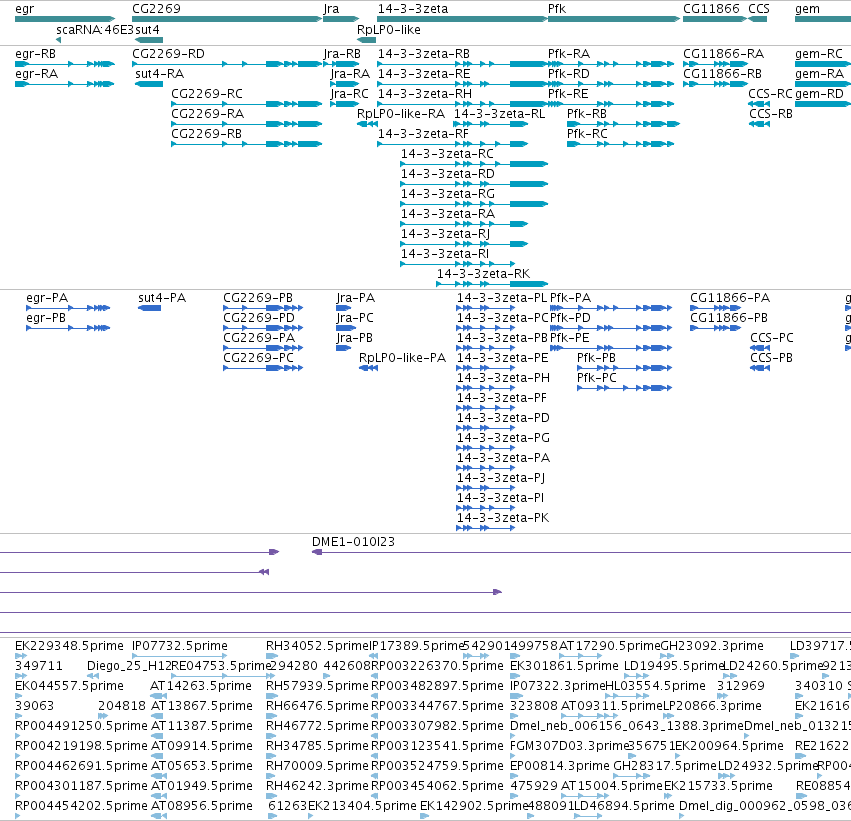Open the 14-3-3zeta-RL transcript
Viewport: 851px width, 821px height.
click(x=491, y=124)
